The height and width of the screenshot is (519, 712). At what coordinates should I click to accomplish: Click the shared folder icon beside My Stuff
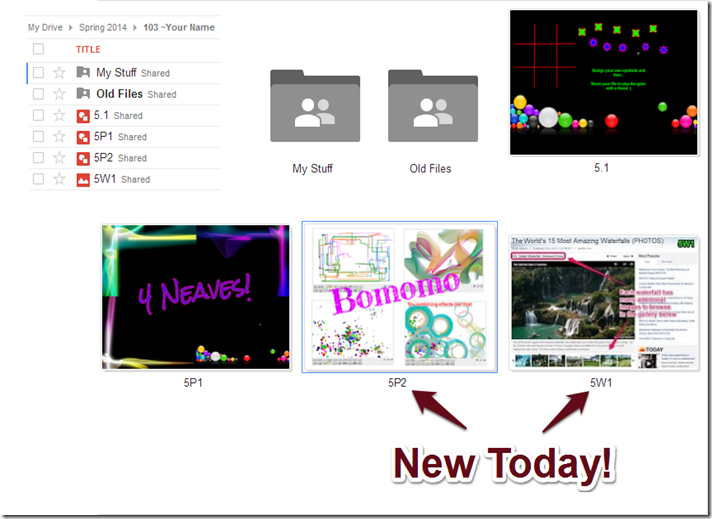(x=83, y=72)
